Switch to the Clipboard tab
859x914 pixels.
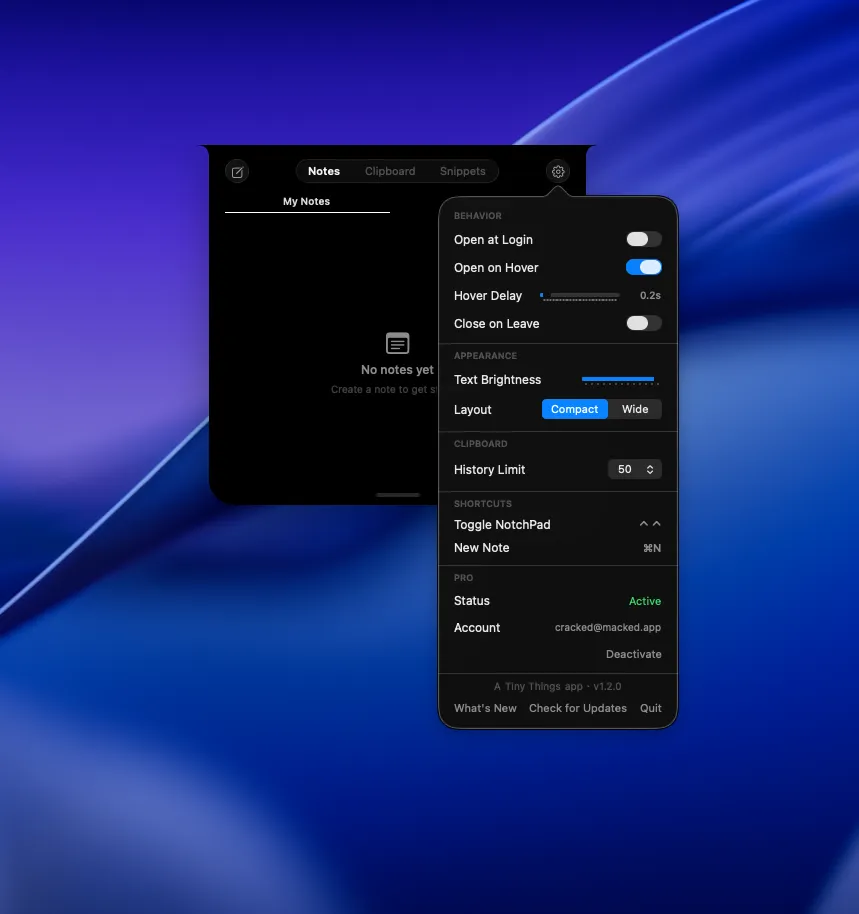coord(390,171)
